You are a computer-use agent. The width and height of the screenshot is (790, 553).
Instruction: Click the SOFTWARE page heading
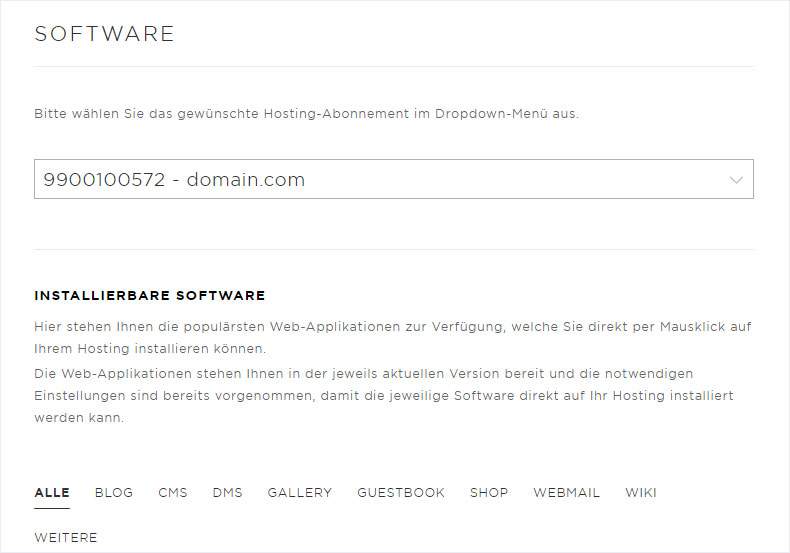(105, 34)
